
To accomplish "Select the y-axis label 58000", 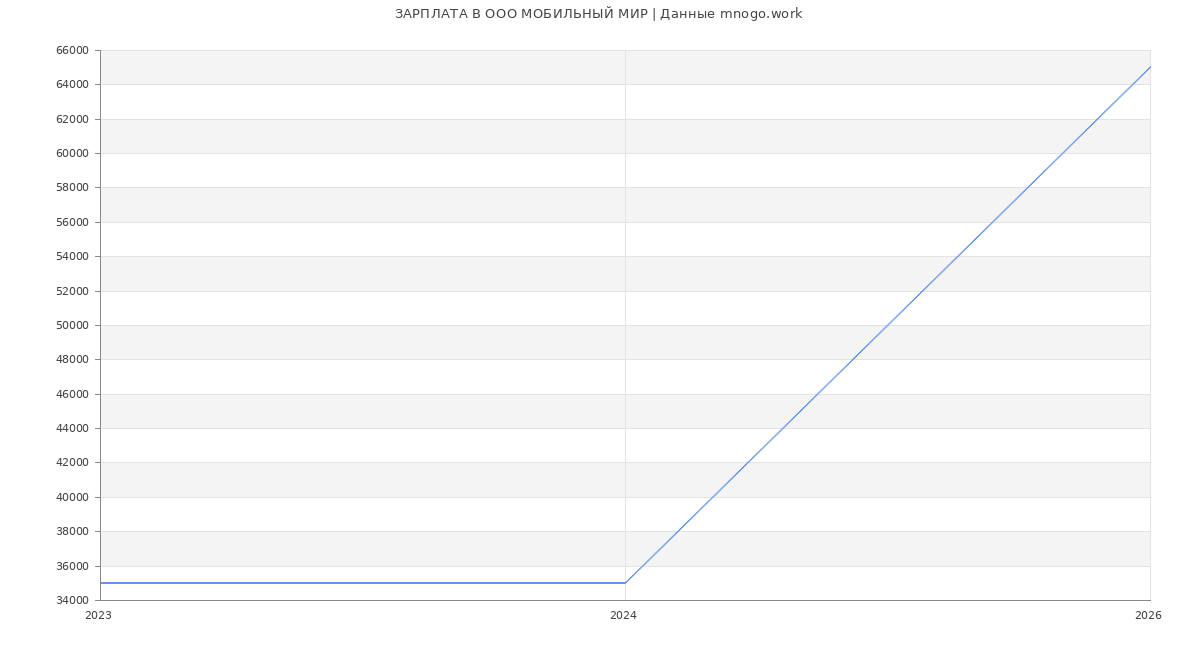I will pyautogui.click(x=73, y=188).
